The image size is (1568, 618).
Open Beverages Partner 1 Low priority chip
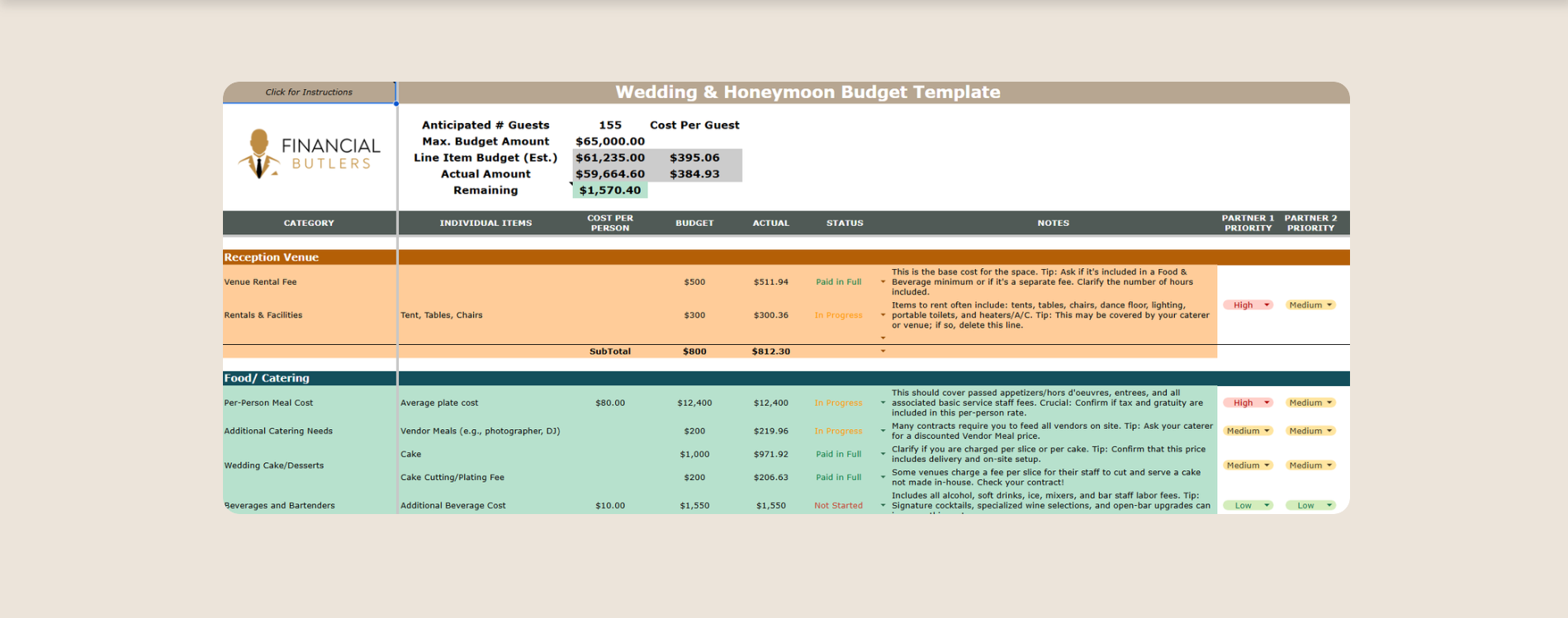tap(1248, 505)
